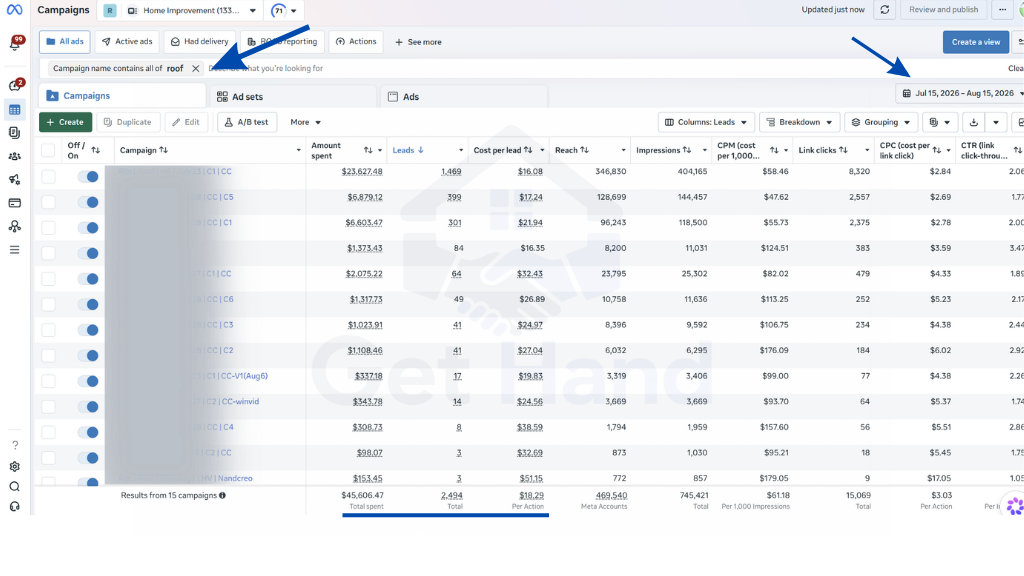The height and width of the screenshot is (576, 1024).
Task: Expand the More actions dropdown
Action: click(x=305, y=122)
